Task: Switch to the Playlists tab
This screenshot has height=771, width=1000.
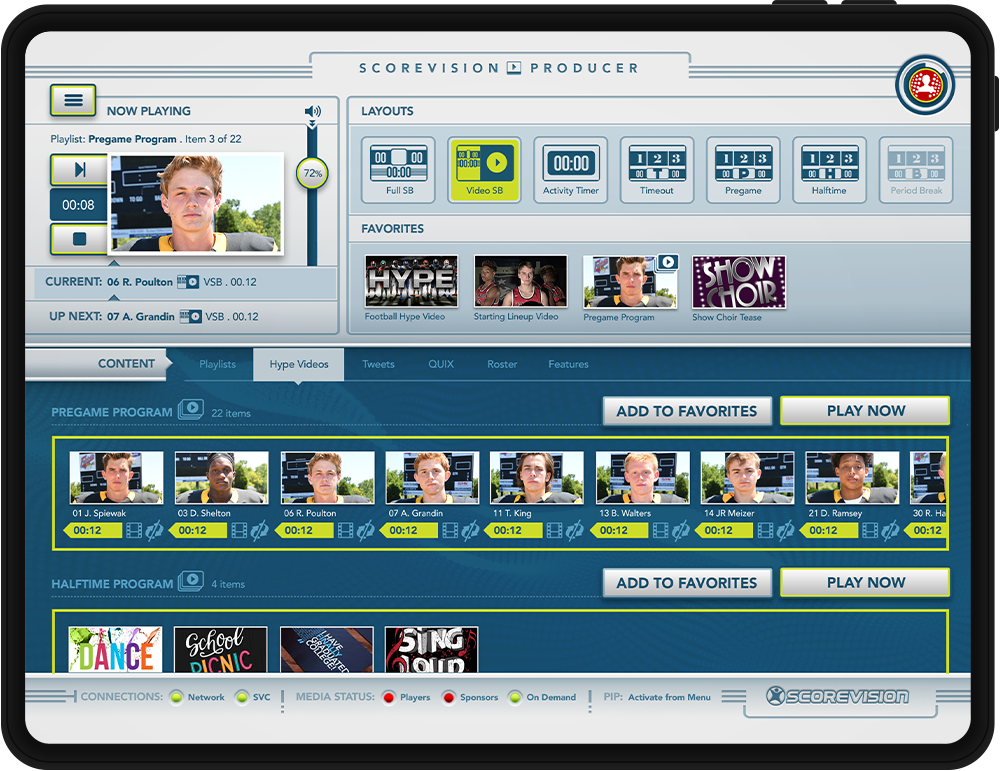Action: pos(217,365)
